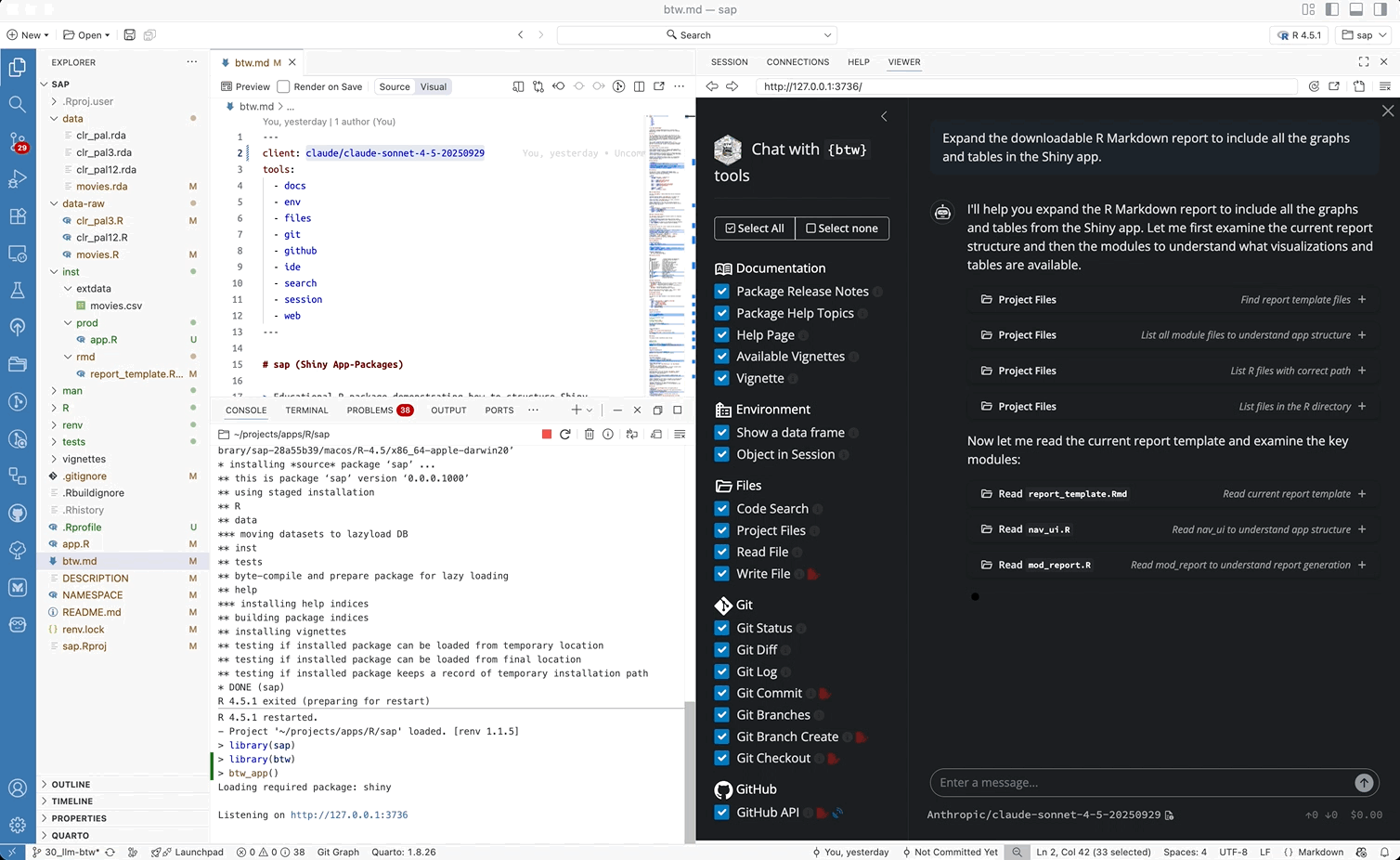Uncheck the Git Commit tool

click(721, 694)
